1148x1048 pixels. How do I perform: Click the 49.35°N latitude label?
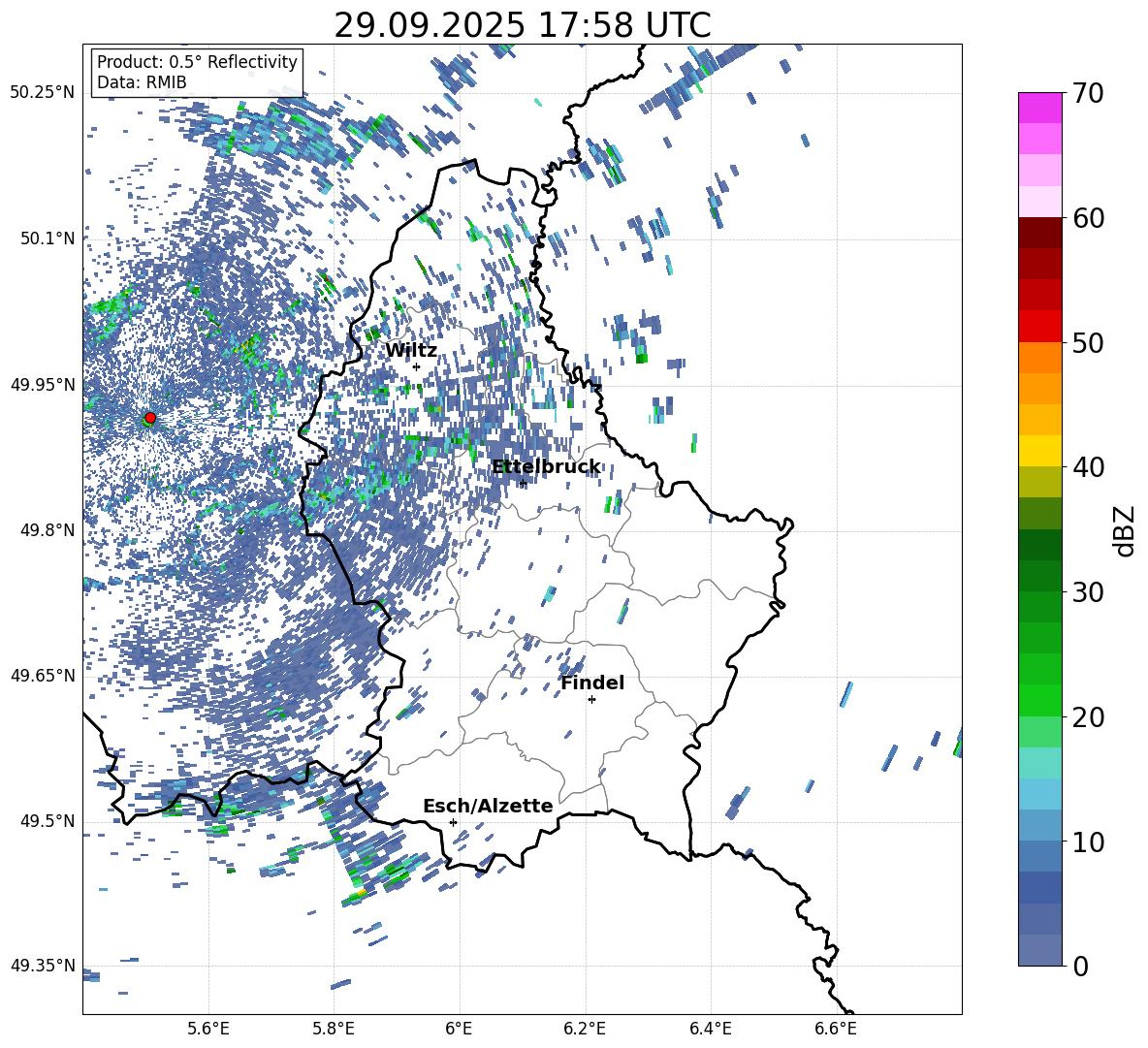coord(43,966)
